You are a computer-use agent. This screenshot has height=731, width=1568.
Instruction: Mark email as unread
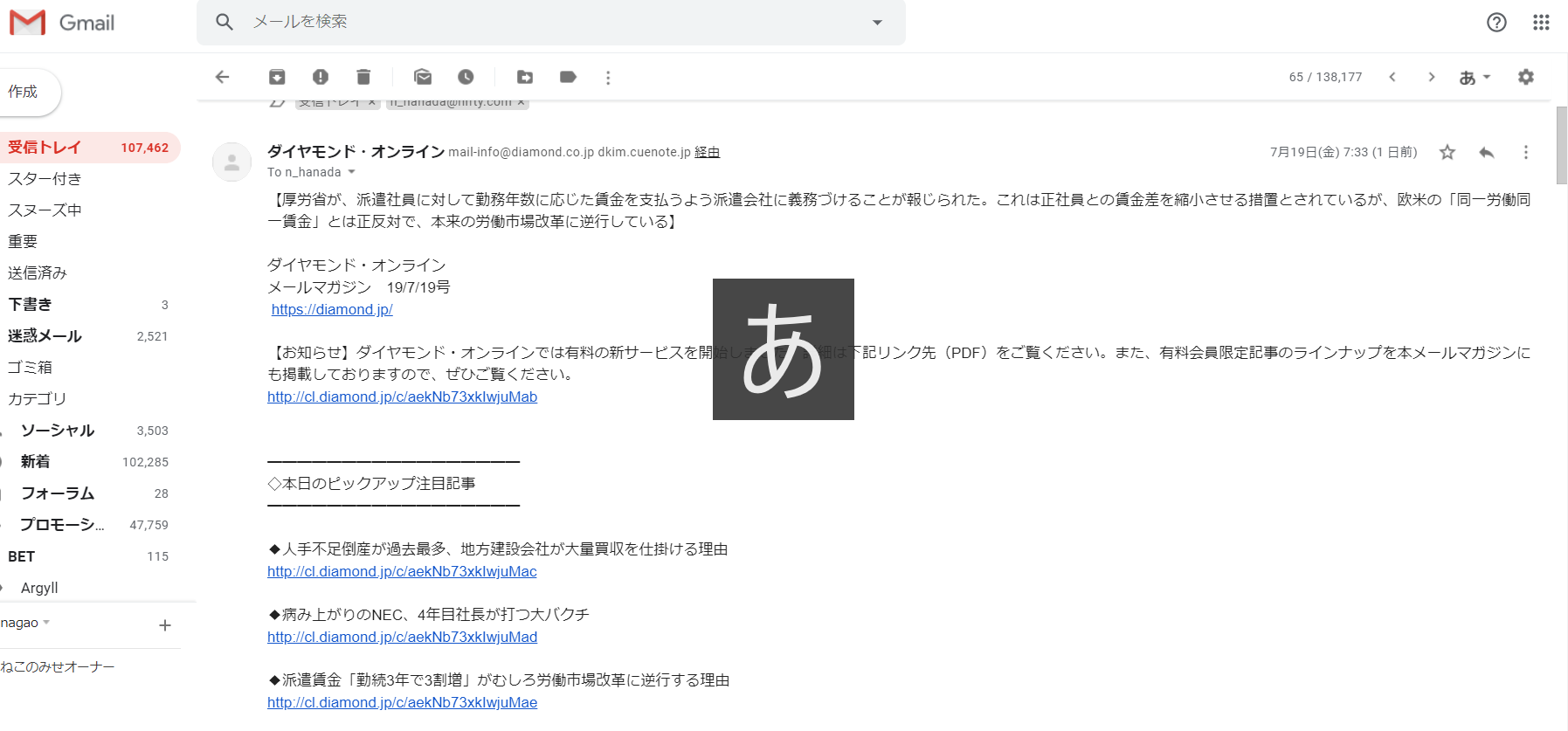[x=423, y=77]
